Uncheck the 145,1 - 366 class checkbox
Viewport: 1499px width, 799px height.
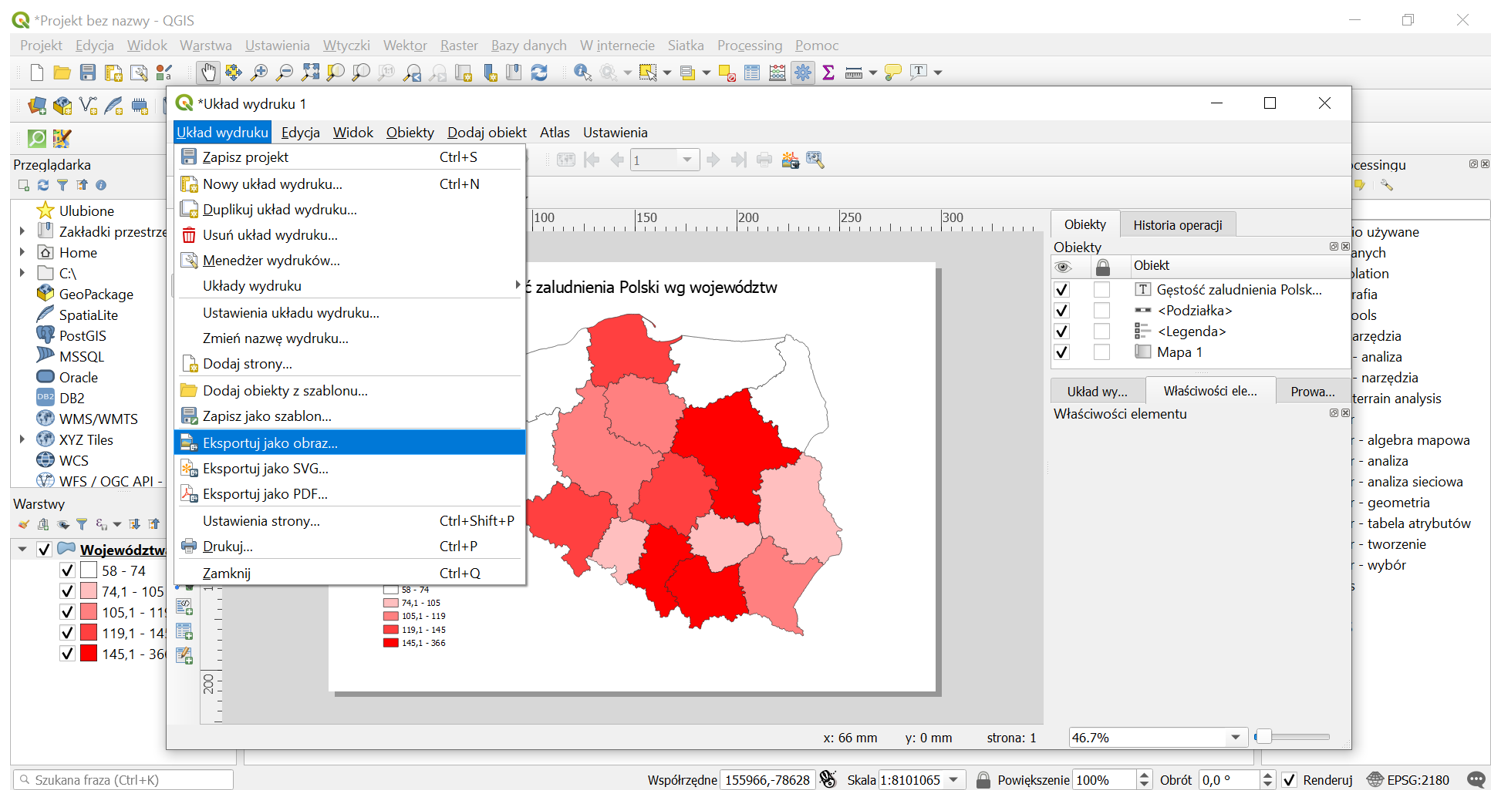[x=67, y=653]
